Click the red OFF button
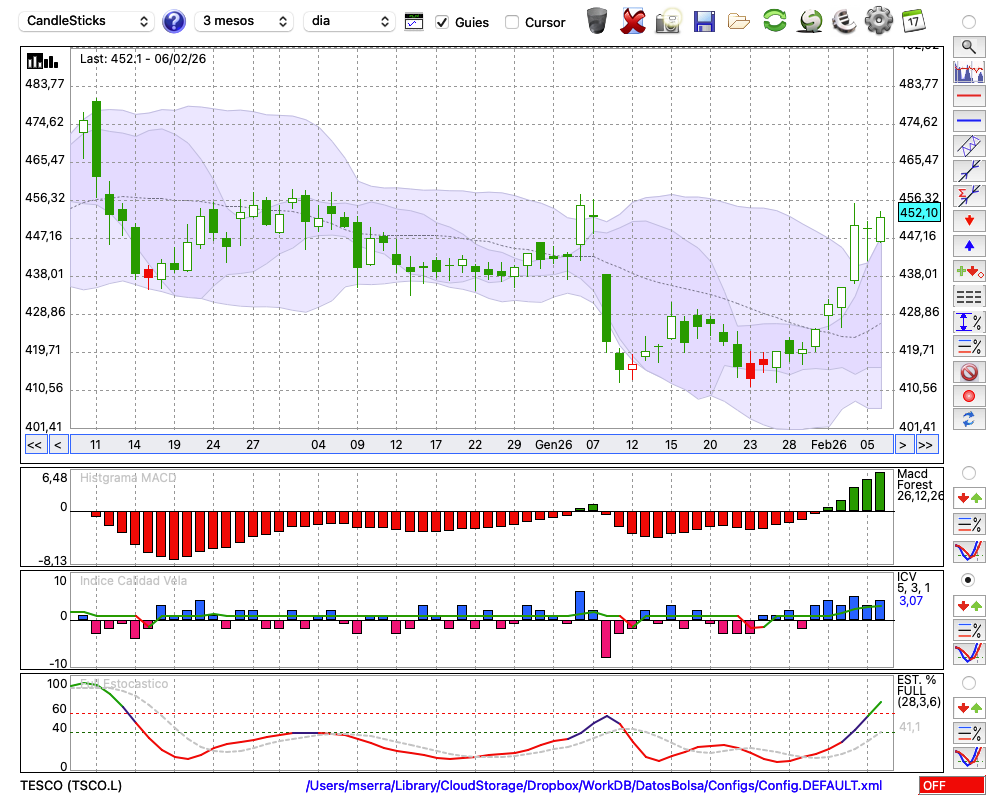 (x=951, y=786)
